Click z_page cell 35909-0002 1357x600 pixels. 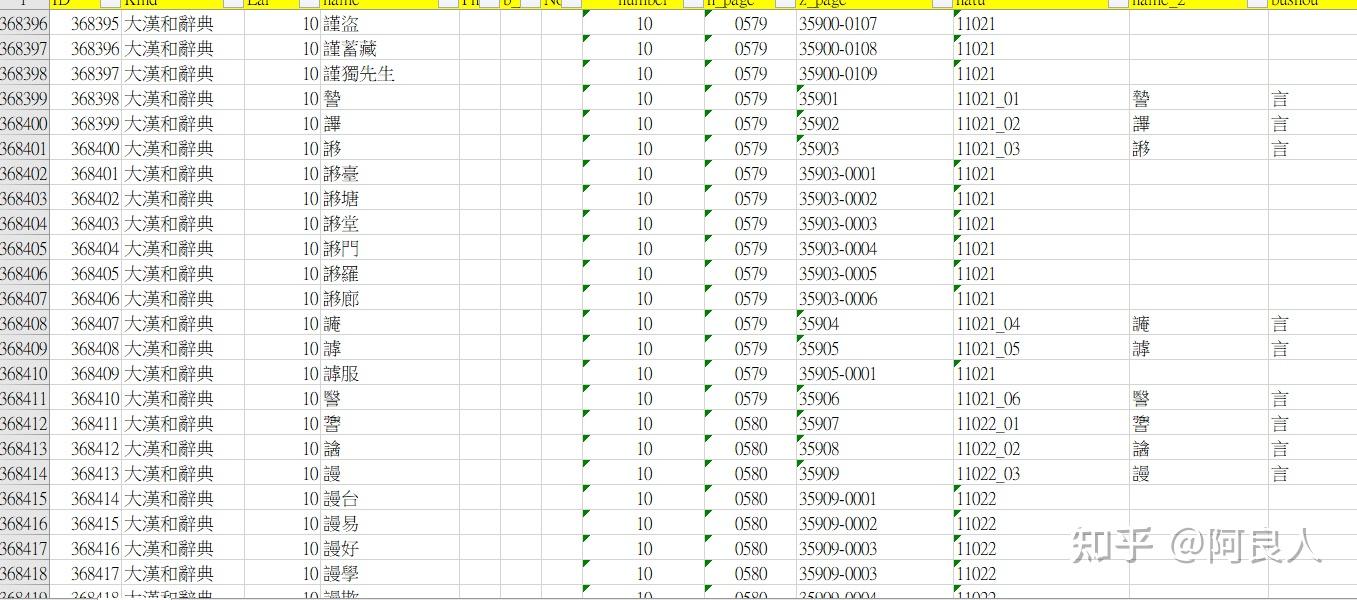pyautogui.click(x=874, y=524)
